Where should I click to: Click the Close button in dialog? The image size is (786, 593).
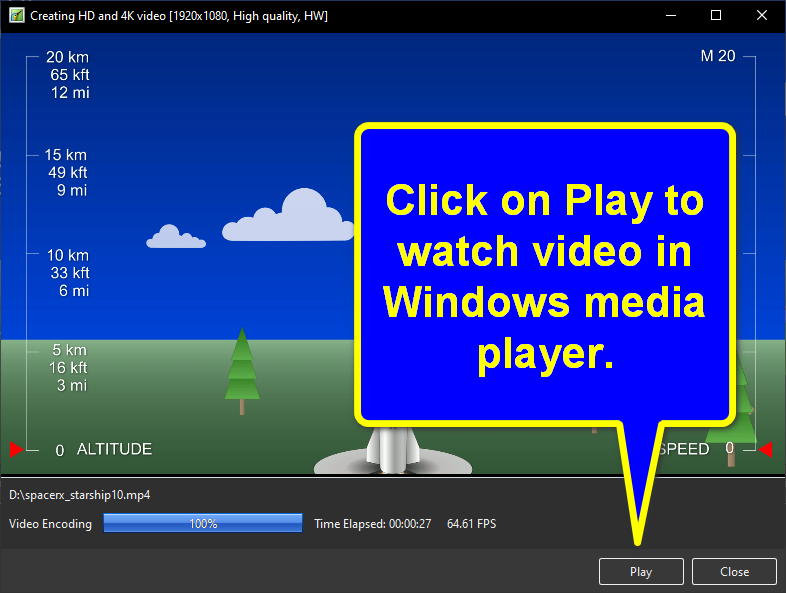tap(734, 571)
